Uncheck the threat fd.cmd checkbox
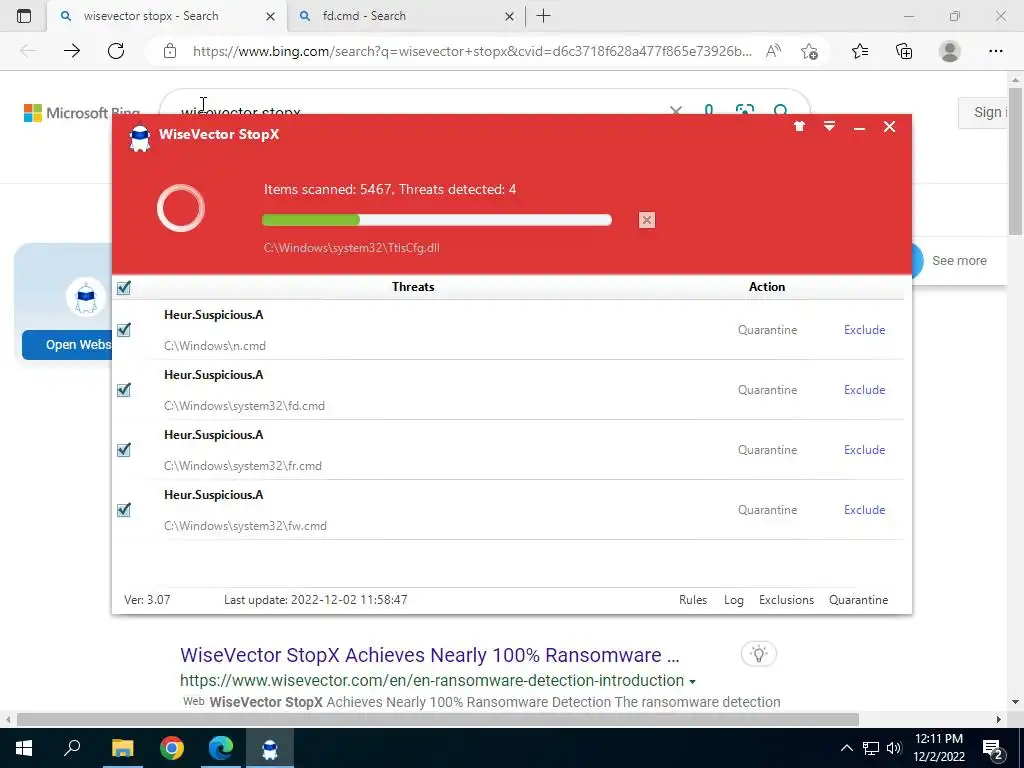 [x=123, y=390]
